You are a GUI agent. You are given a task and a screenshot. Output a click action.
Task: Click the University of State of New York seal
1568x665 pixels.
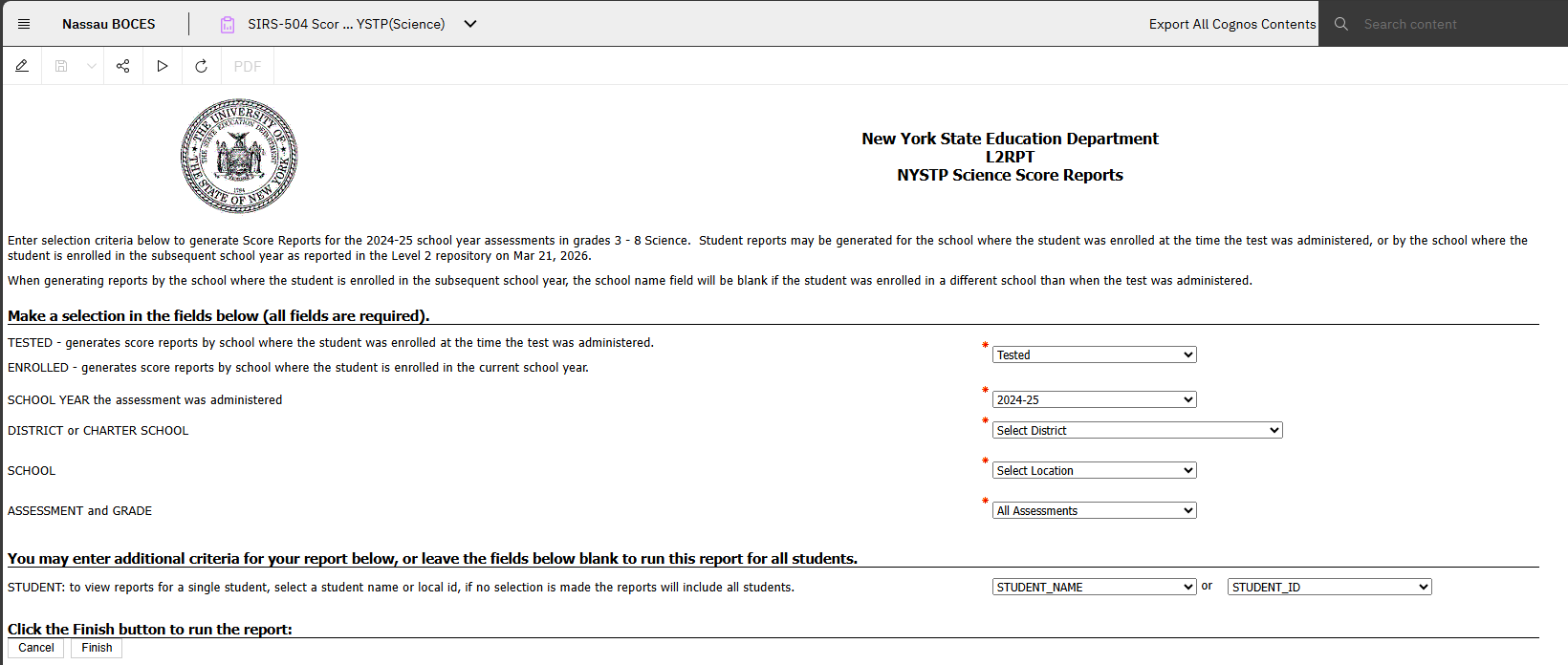(x=239, y=156)
